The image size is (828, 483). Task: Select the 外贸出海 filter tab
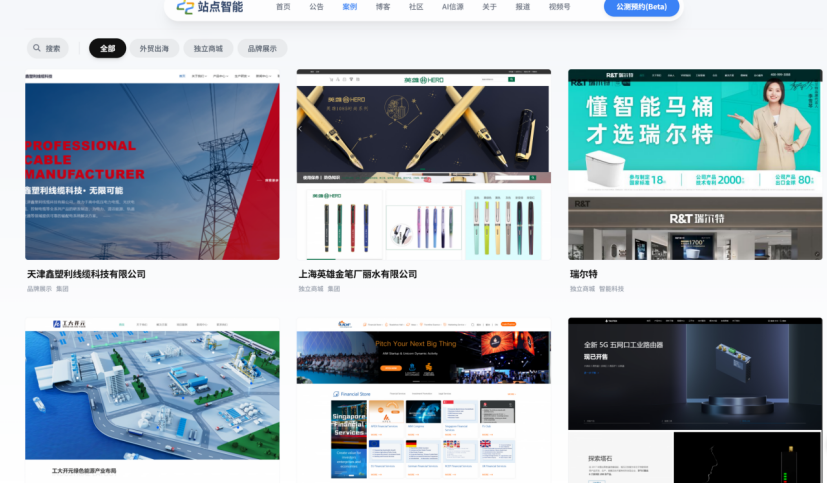154,48
